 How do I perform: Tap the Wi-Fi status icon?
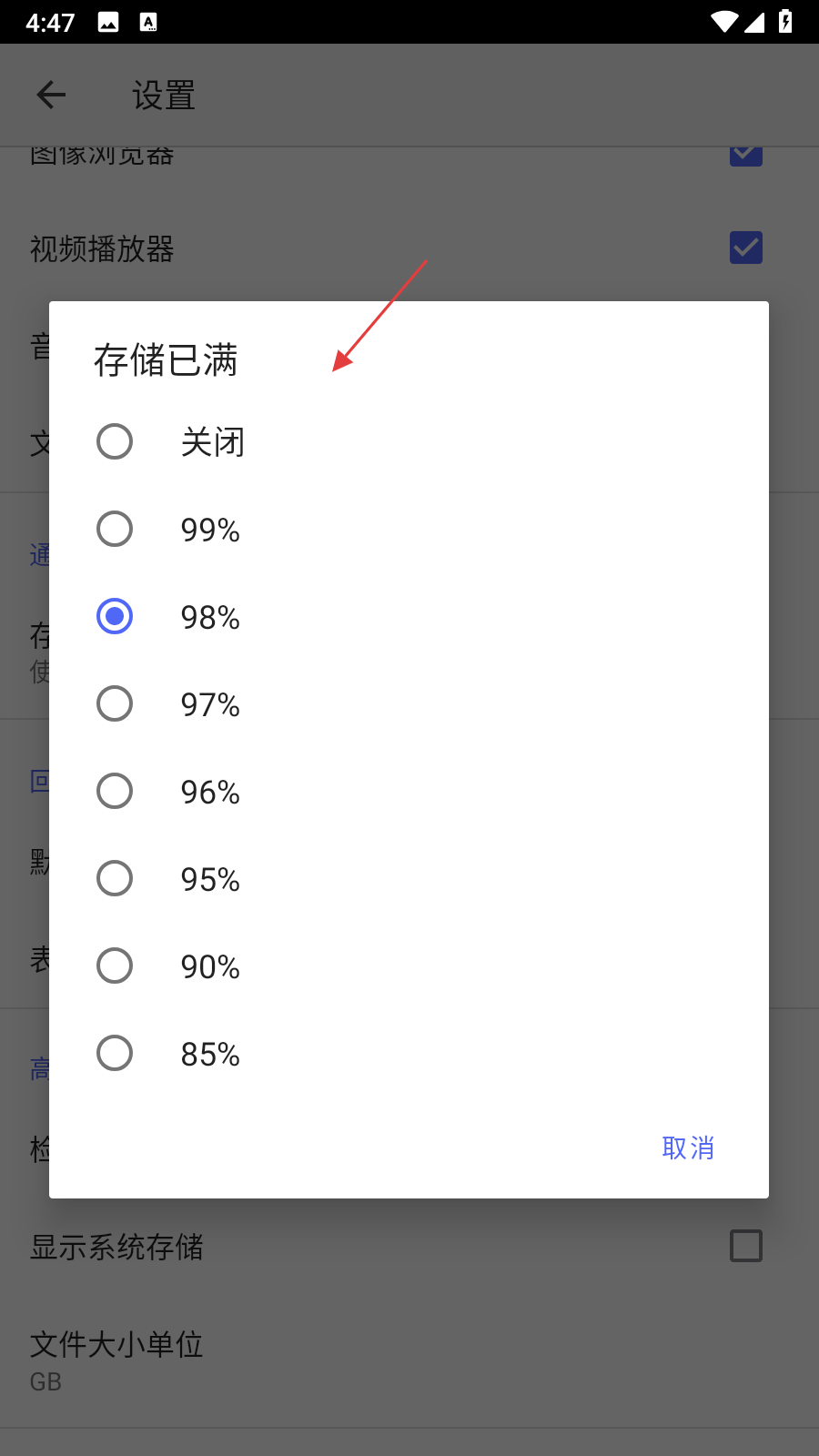coord(724,22)
